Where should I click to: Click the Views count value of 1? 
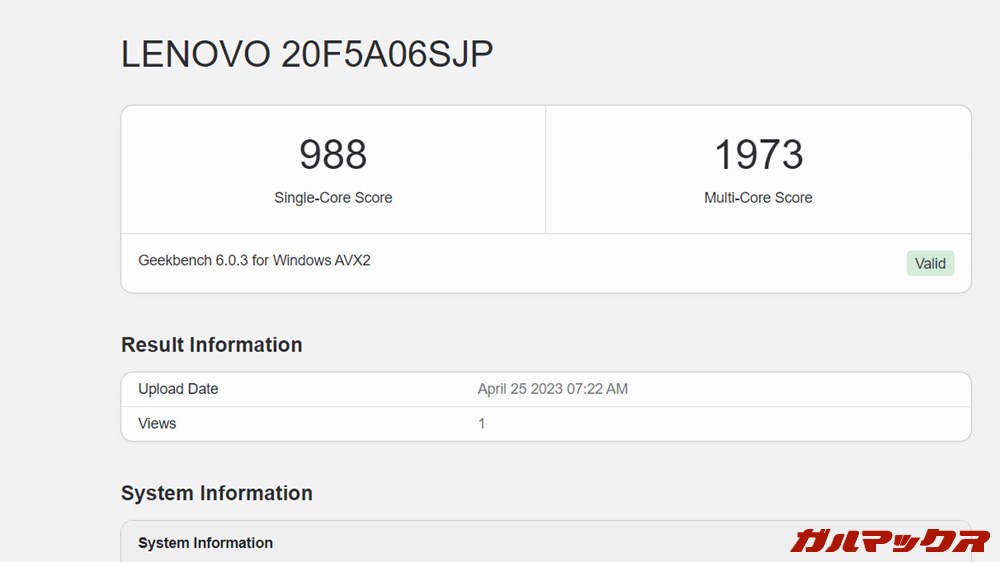pos(482,423)
